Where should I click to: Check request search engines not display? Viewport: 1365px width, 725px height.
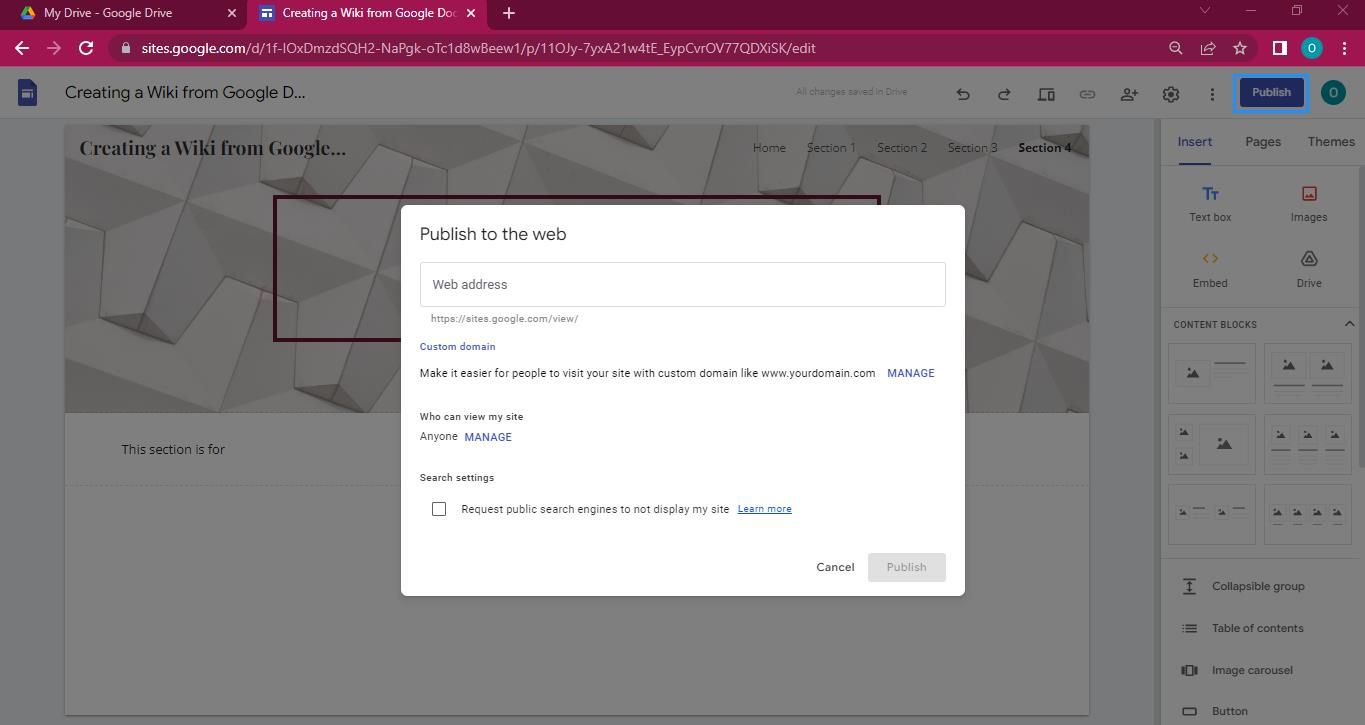(x=439, y=509)
